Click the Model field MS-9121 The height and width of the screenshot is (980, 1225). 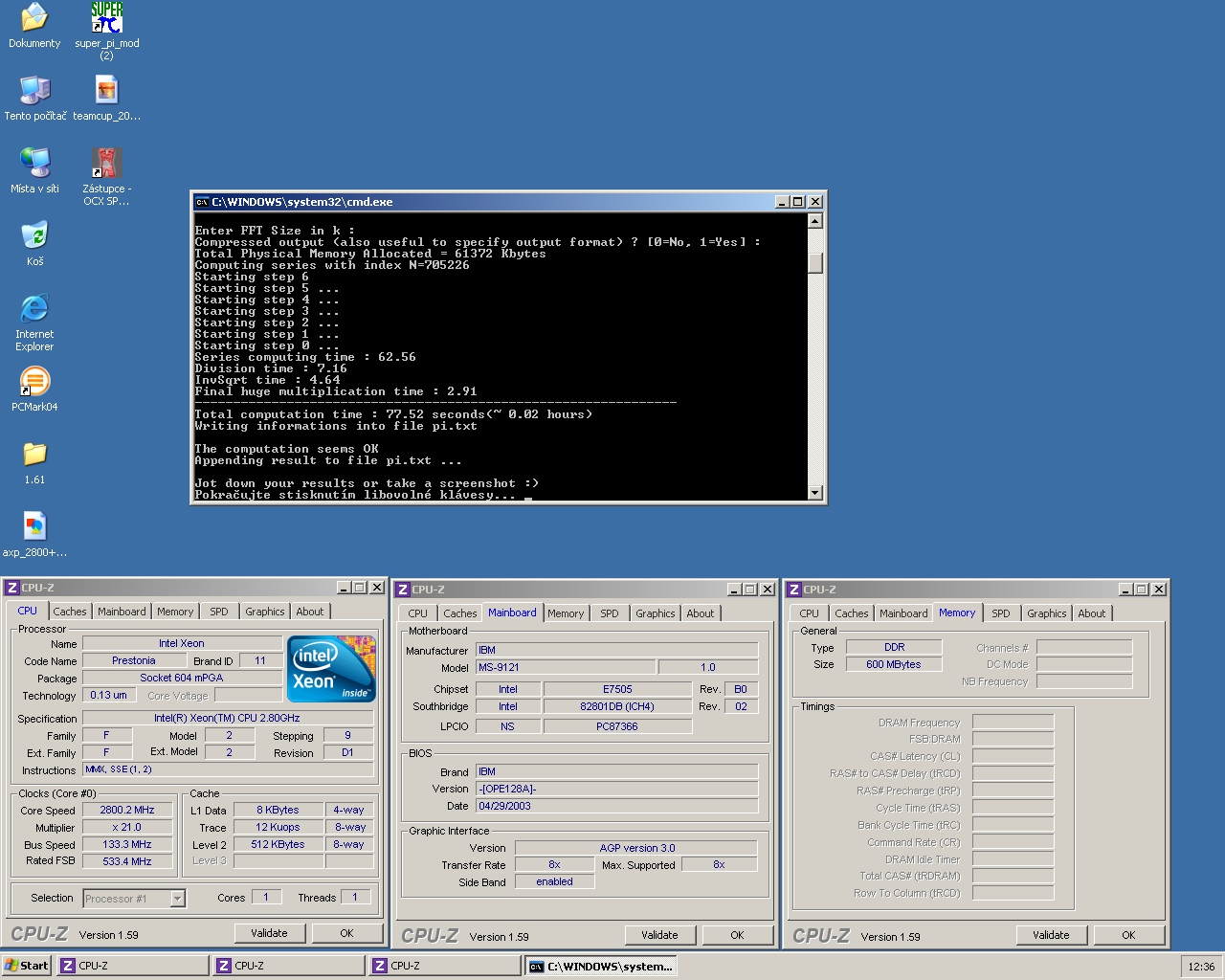566,667
